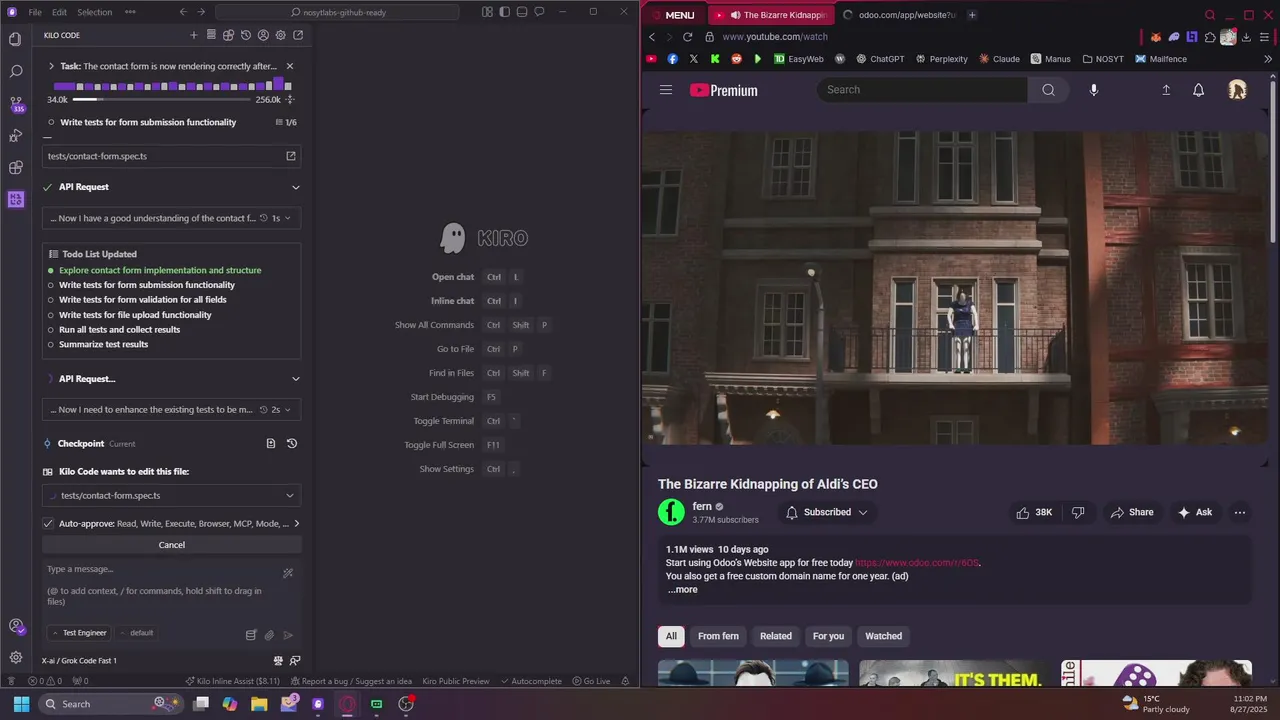This screenshot has height=720, width=1280.
Task: Open Source Control with 335 badge
Action: (15, 103)
